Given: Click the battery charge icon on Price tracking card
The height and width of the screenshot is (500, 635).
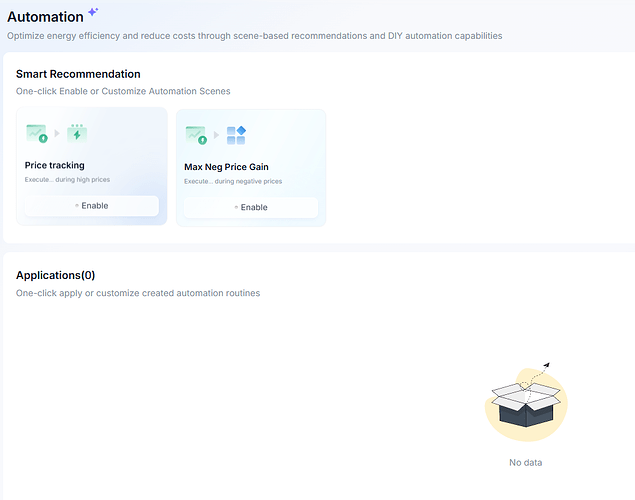Looking at the screenshot, I should click(77, 133).
